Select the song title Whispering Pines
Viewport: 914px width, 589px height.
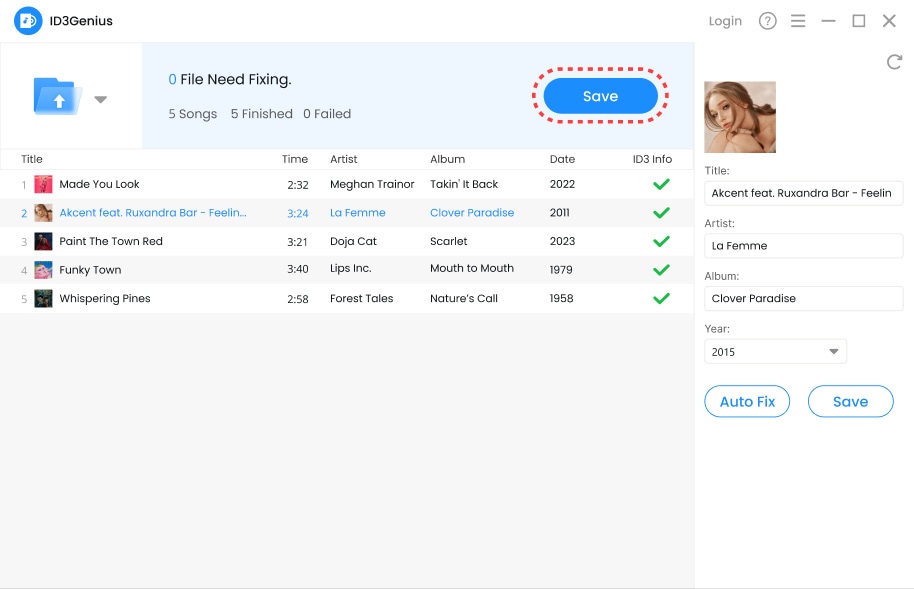[x=105, y=299]
